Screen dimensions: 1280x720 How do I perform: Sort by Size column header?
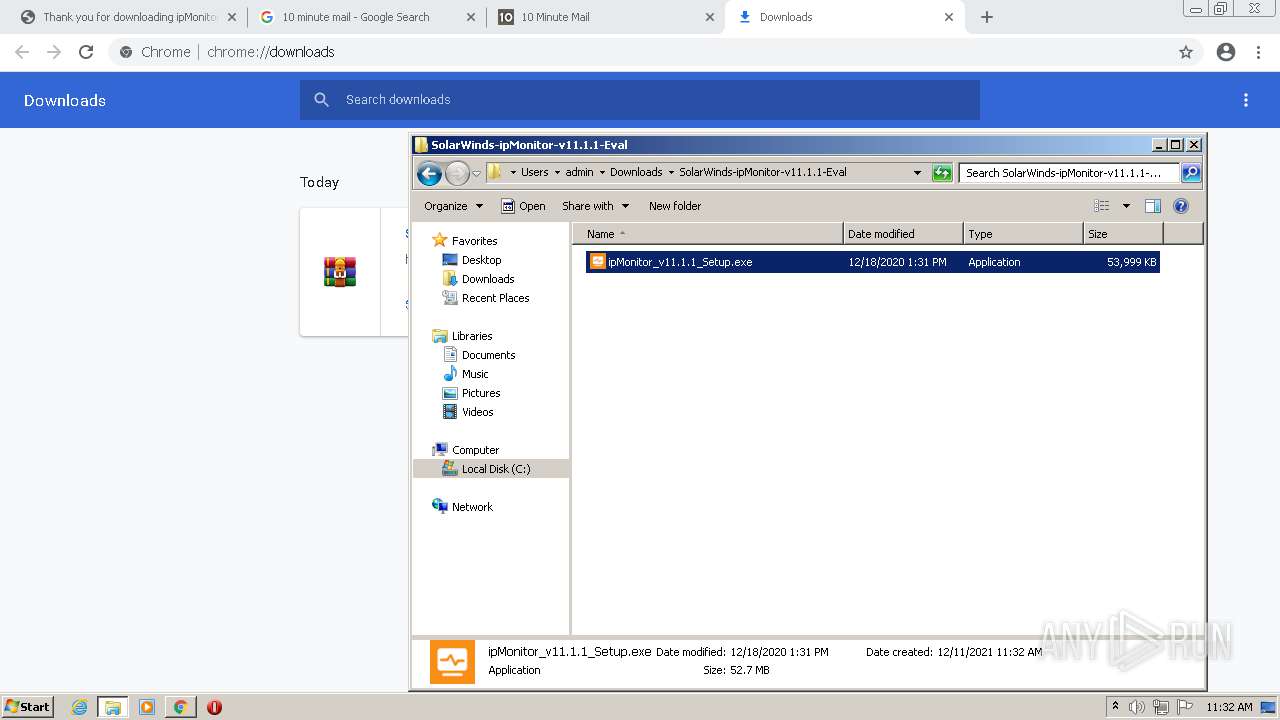tap(1123, 234)
